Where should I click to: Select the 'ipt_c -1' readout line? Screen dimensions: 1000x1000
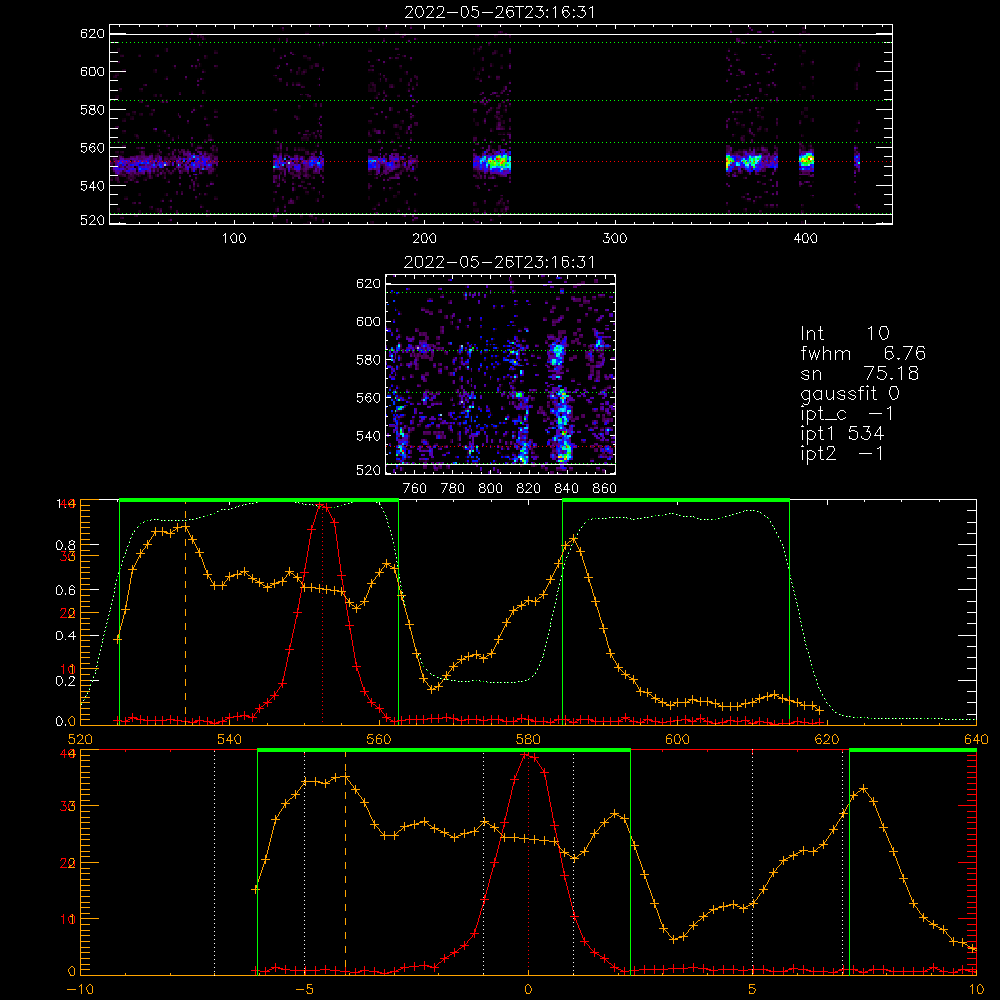pyautogui.click(x=847, y=414)
